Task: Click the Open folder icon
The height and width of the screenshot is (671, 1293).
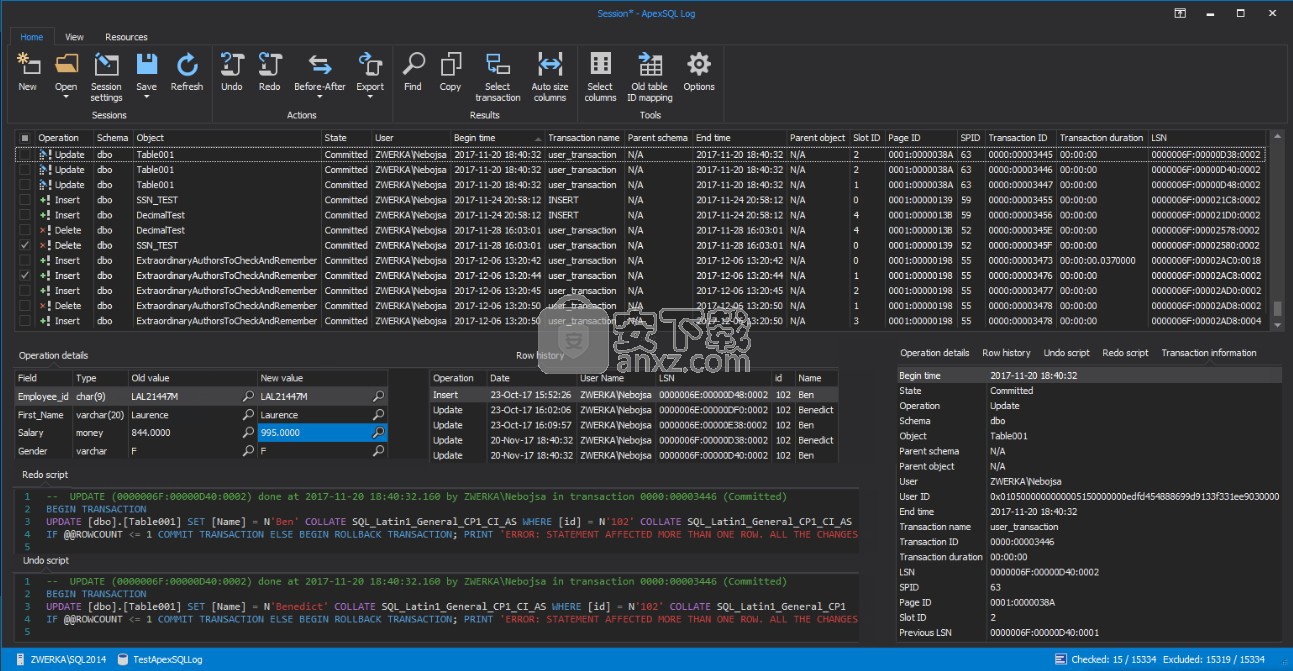Action: click(x=66, y=65)
